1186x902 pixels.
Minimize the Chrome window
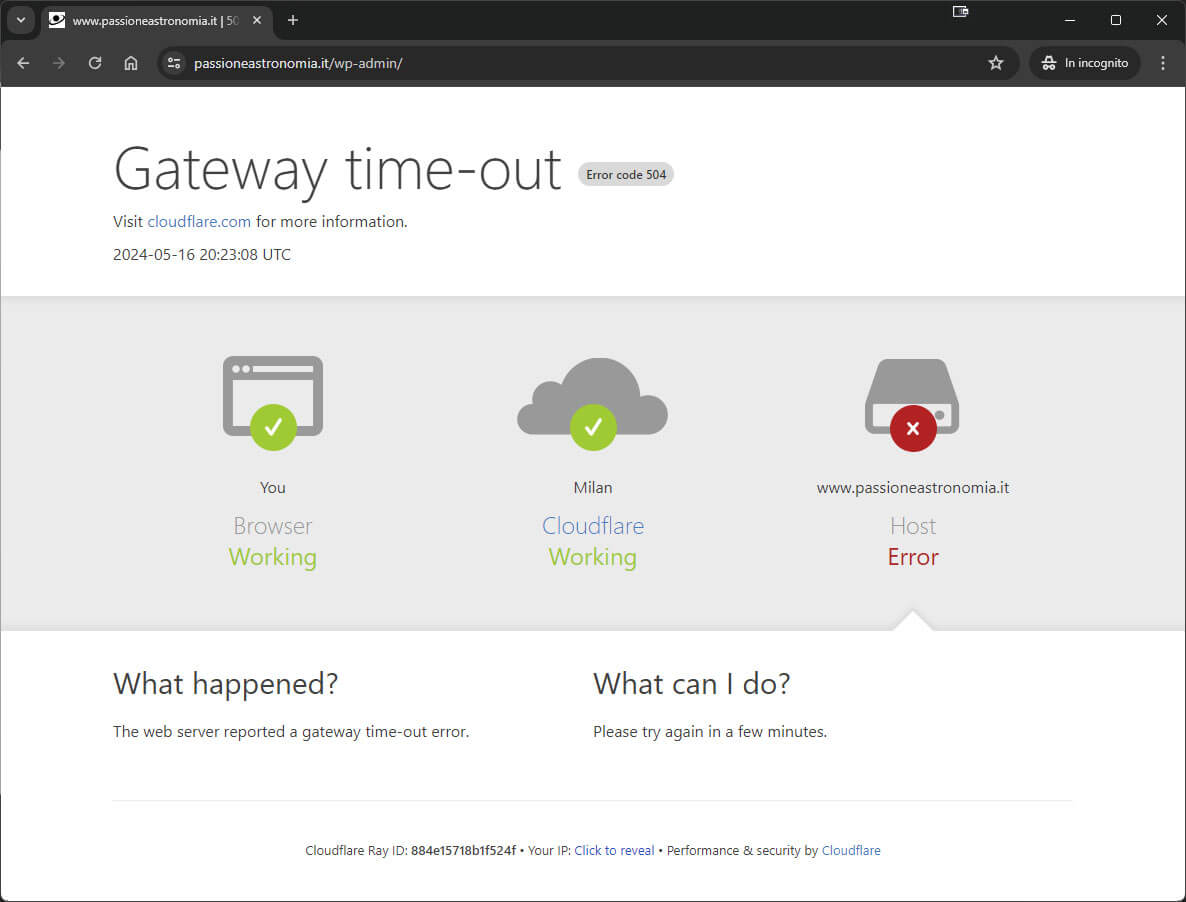pyautogui.click(x=1070, y=20)
